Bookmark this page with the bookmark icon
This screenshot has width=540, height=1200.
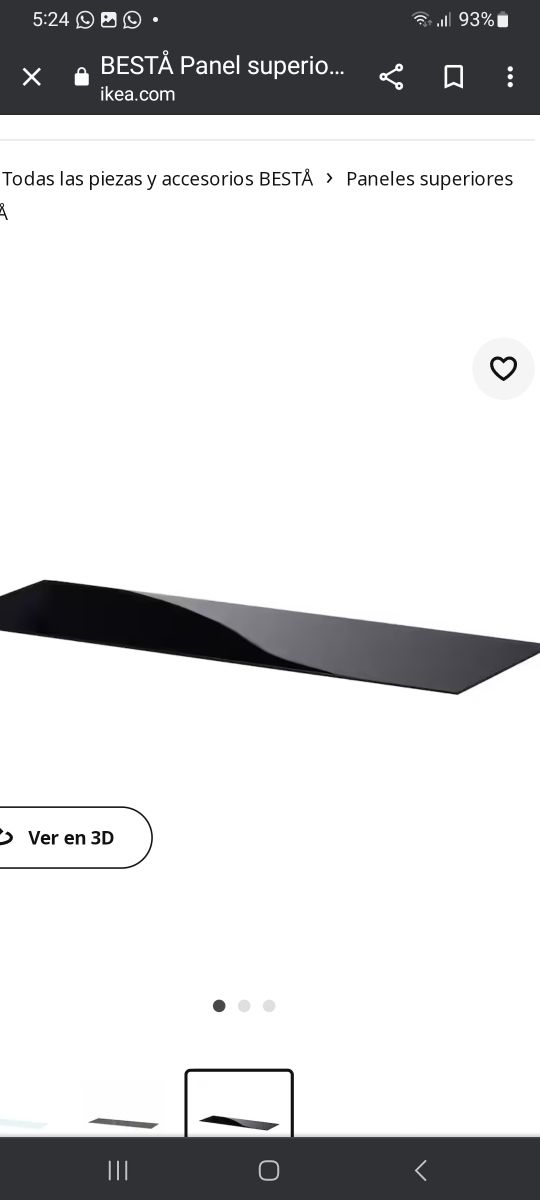tap(453, 77)
